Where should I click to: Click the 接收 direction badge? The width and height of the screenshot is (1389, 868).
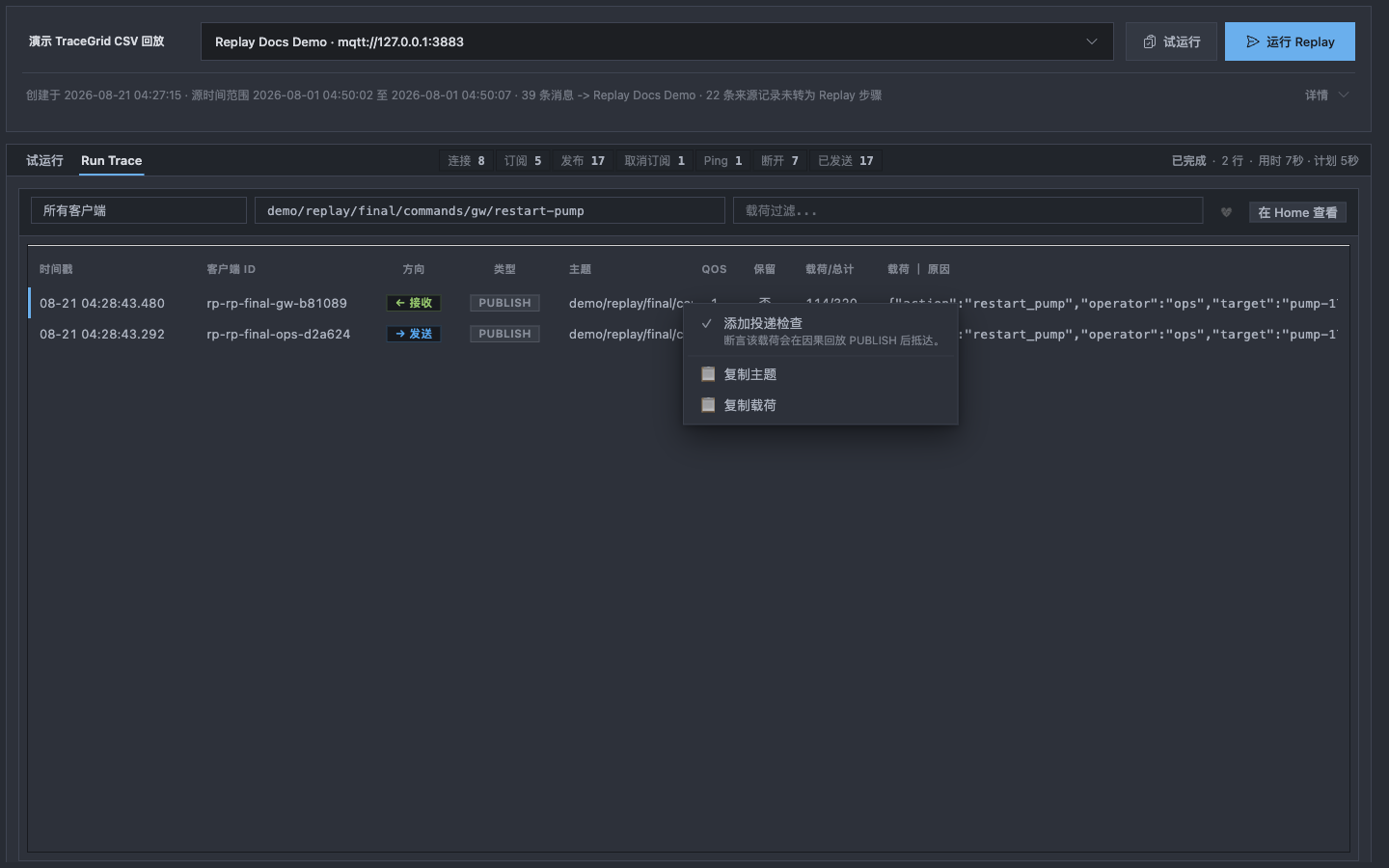[x=414, y=303]
